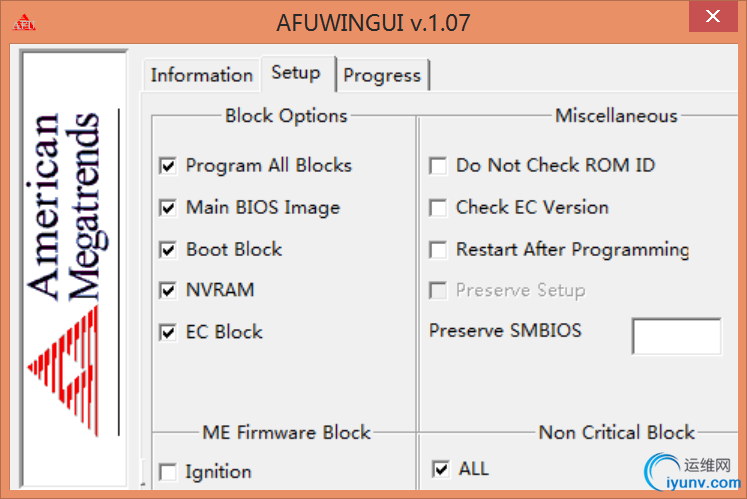The height and width of the screenshot is (499, 747).
Task: Select the Setup tab
Action: [295, 73]
